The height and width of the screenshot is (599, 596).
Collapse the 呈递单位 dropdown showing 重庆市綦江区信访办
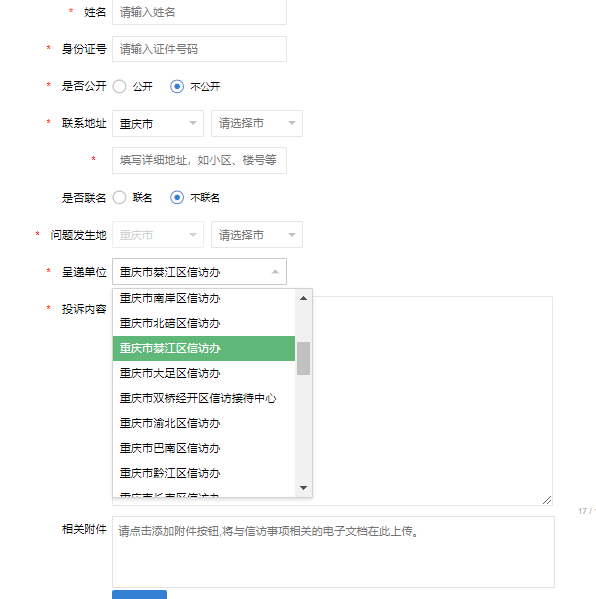199,272
